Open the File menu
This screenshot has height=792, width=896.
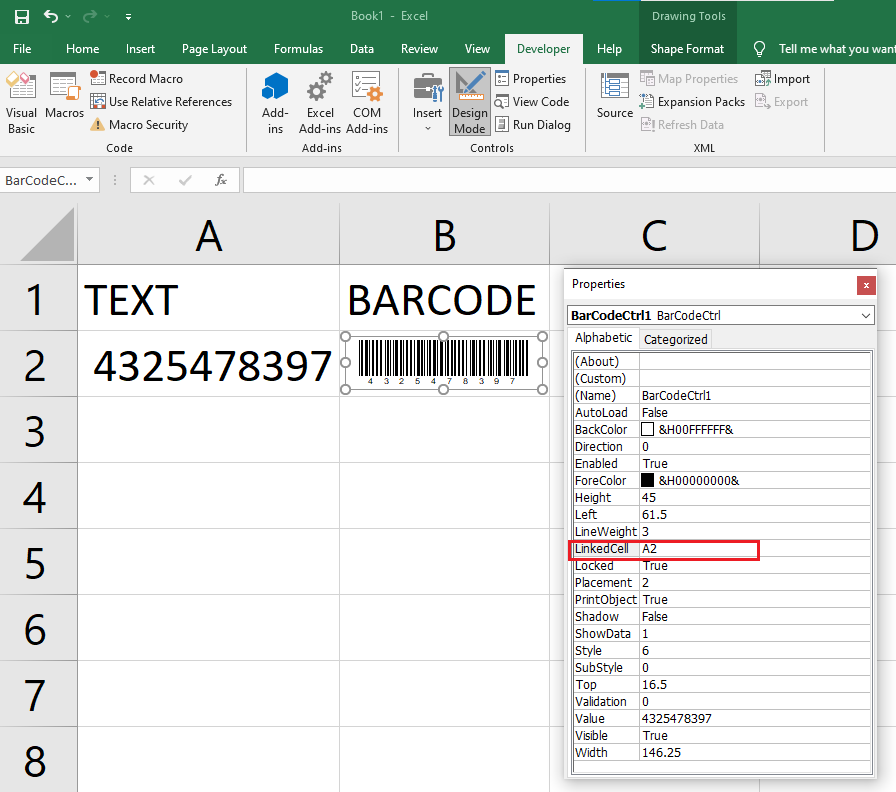pos(22,49)
